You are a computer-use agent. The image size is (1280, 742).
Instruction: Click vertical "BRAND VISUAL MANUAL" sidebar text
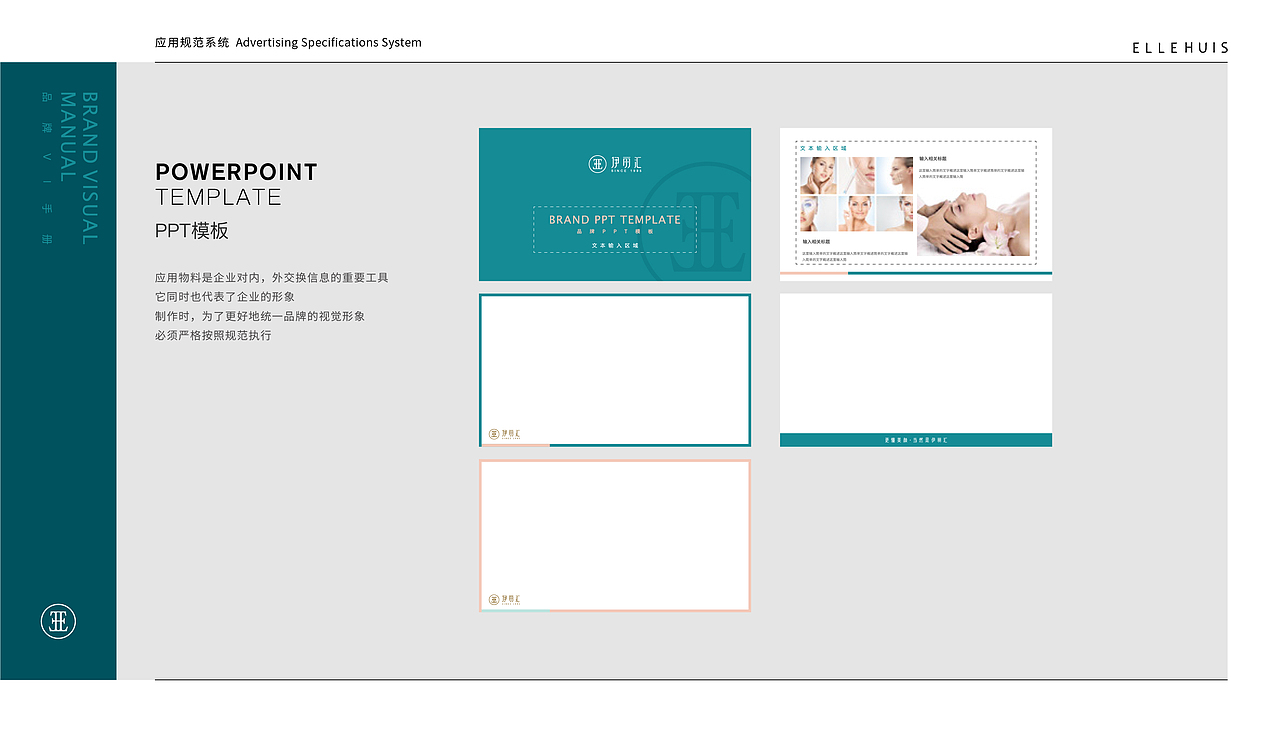click(x=79, y=168)
